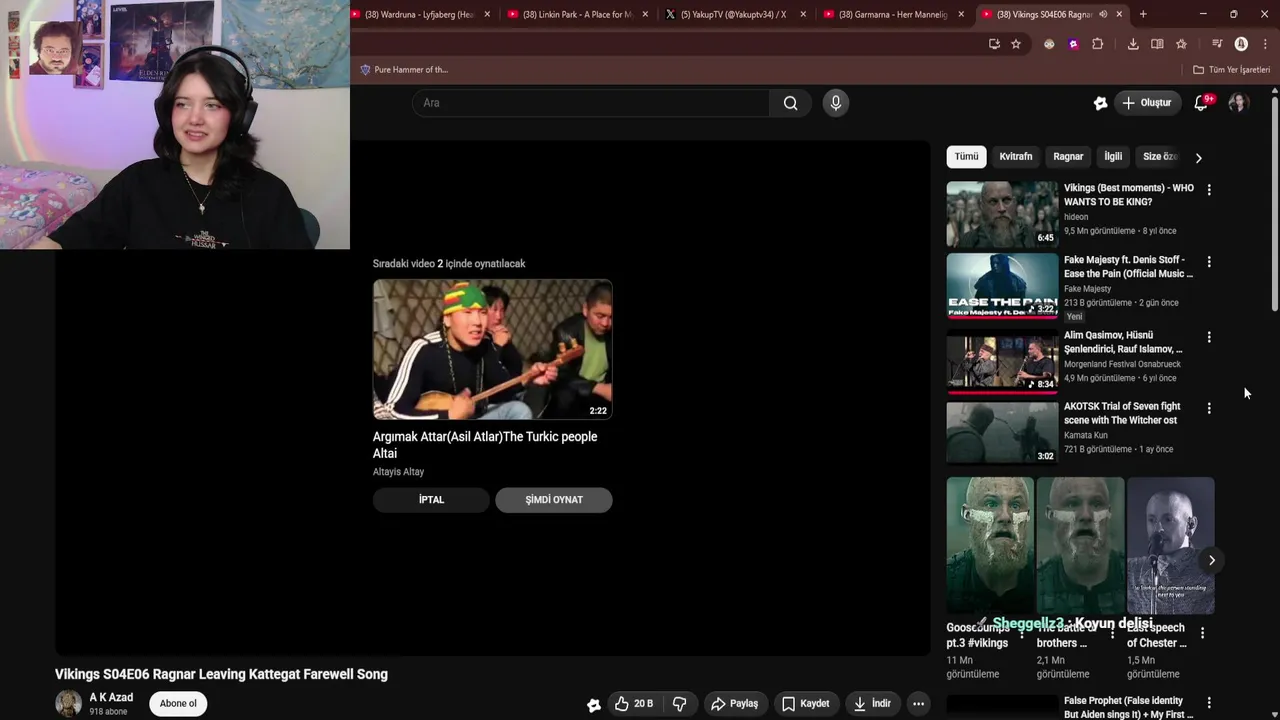Cancel autoplay with İPTAL
1280x720 pixels.
tap(431, 500)
